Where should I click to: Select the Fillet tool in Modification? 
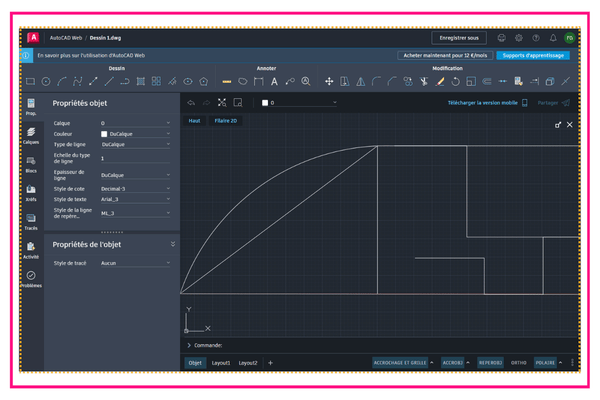click(x=377, y=82)
